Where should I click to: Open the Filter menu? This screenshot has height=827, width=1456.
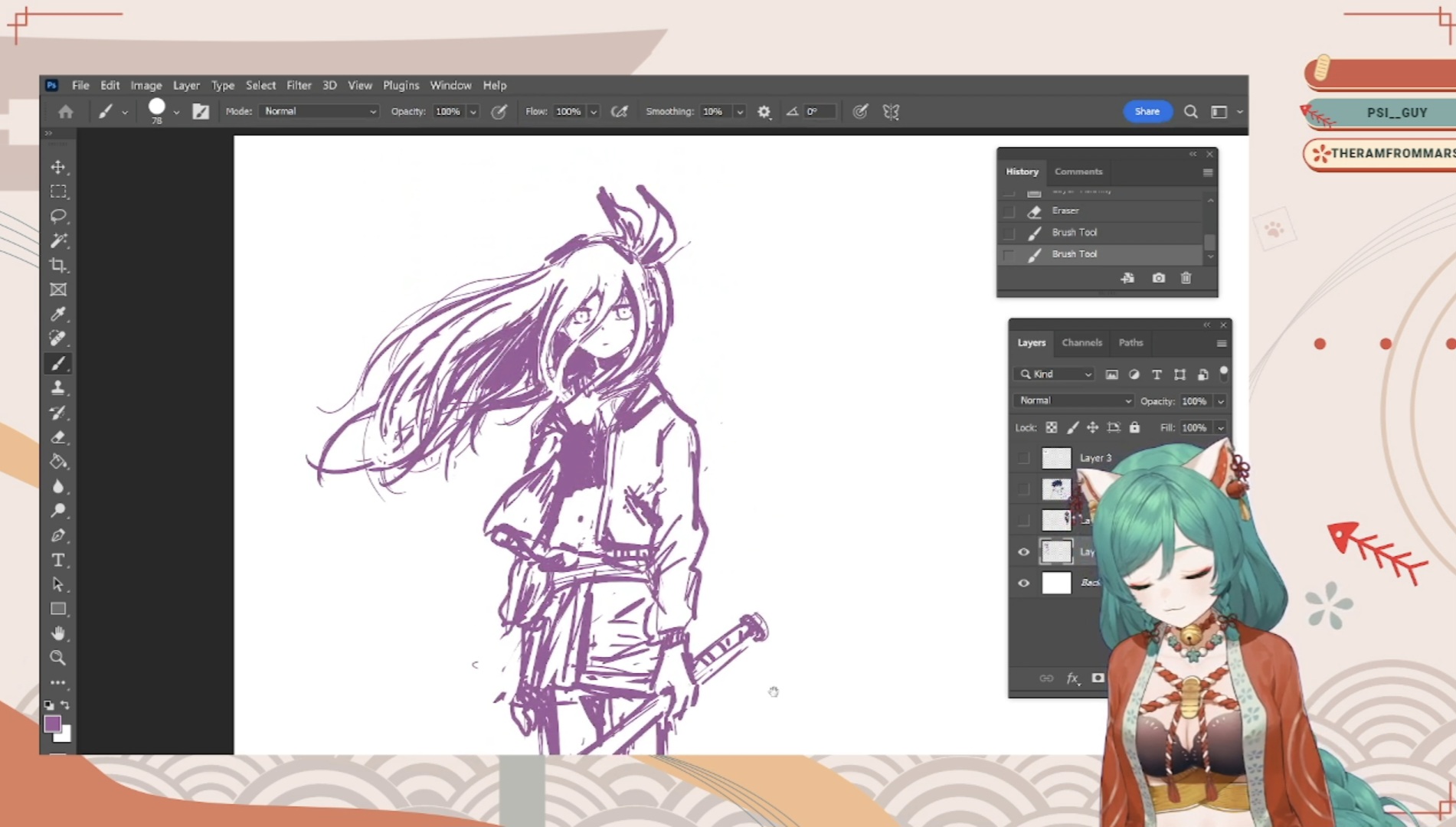299,85
